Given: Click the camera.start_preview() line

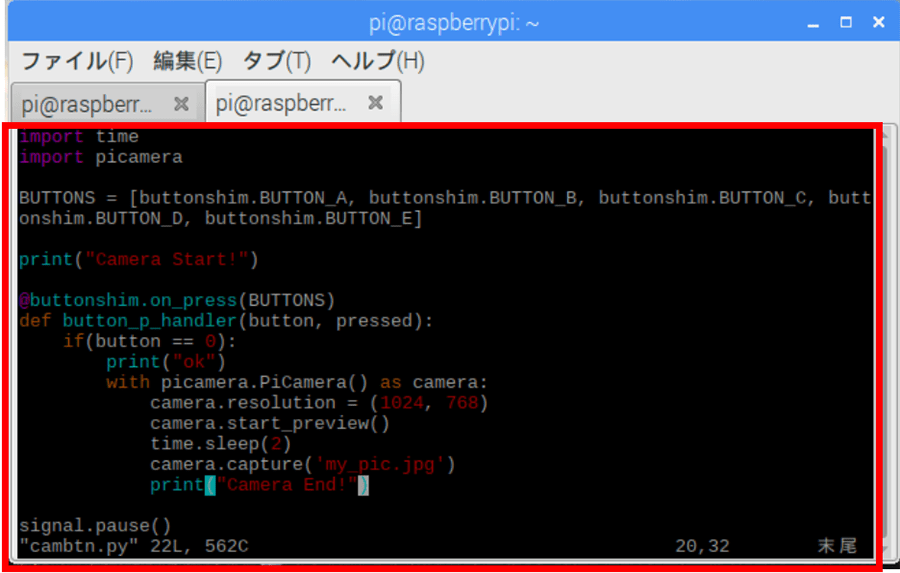Looking at the screenshot, I should (270, 424).
